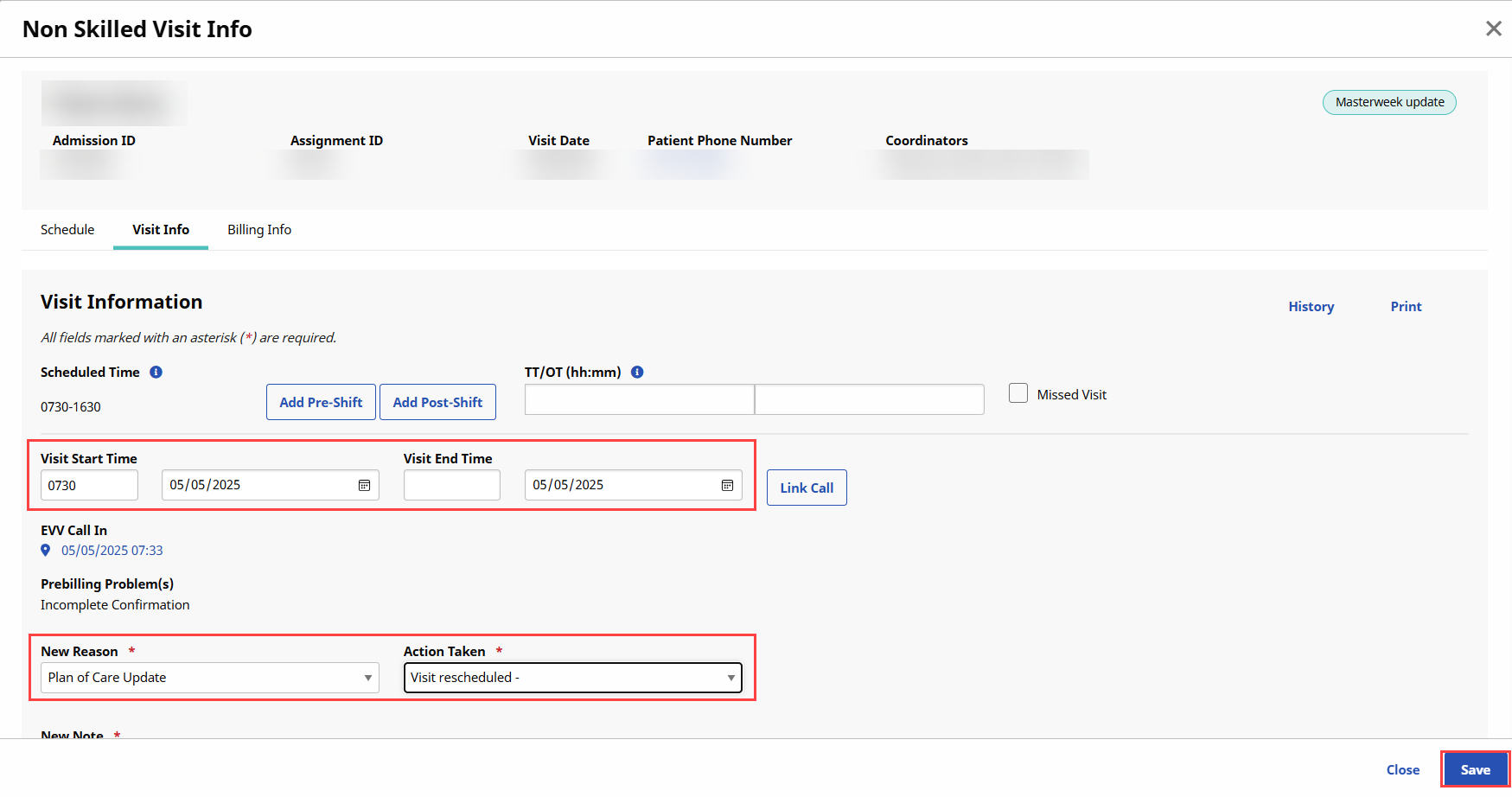
Task: Click the Visit End Time input field
Action: coord(451,485)
